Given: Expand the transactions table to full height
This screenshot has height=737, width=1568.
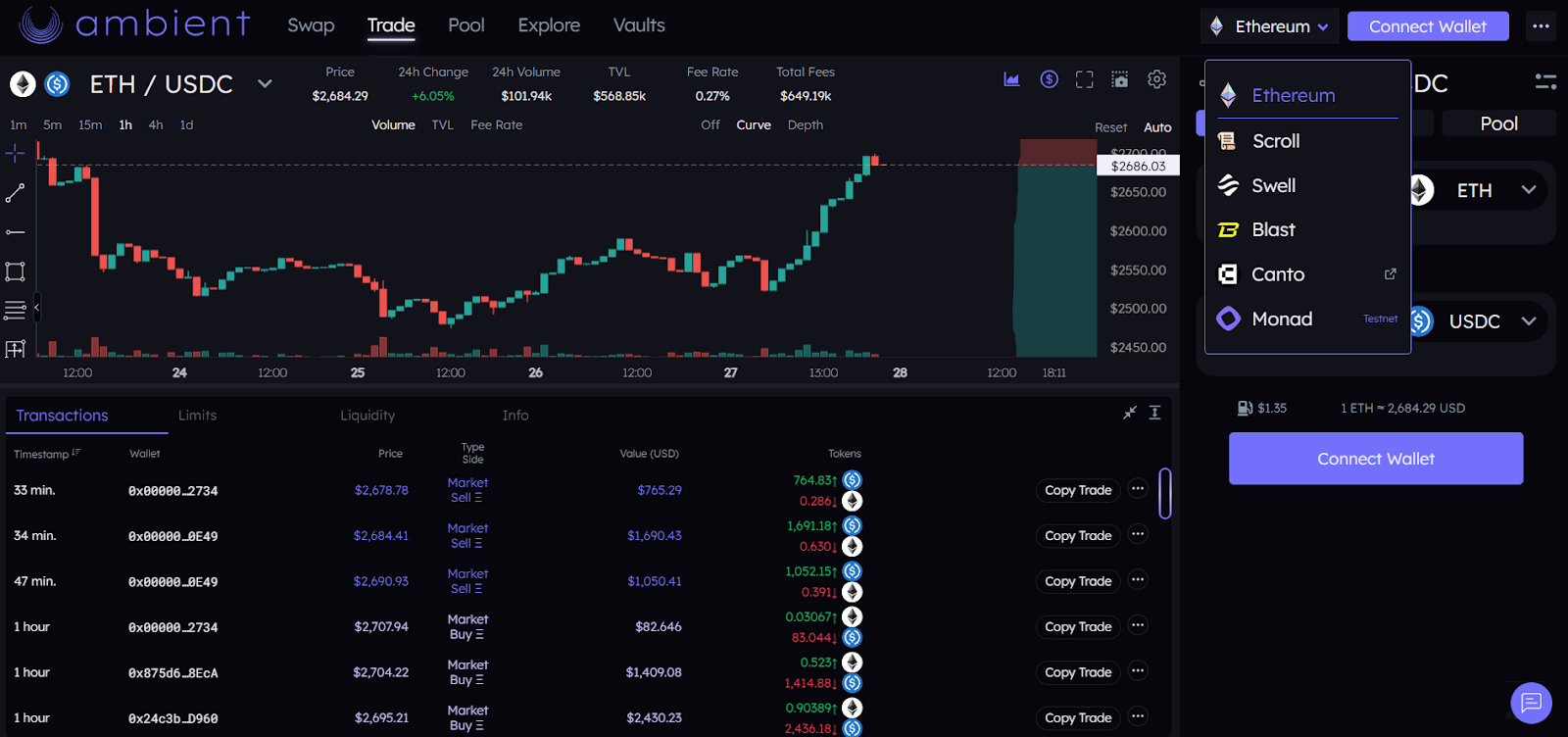Looking at the screenshot, I should point(1154,413).
